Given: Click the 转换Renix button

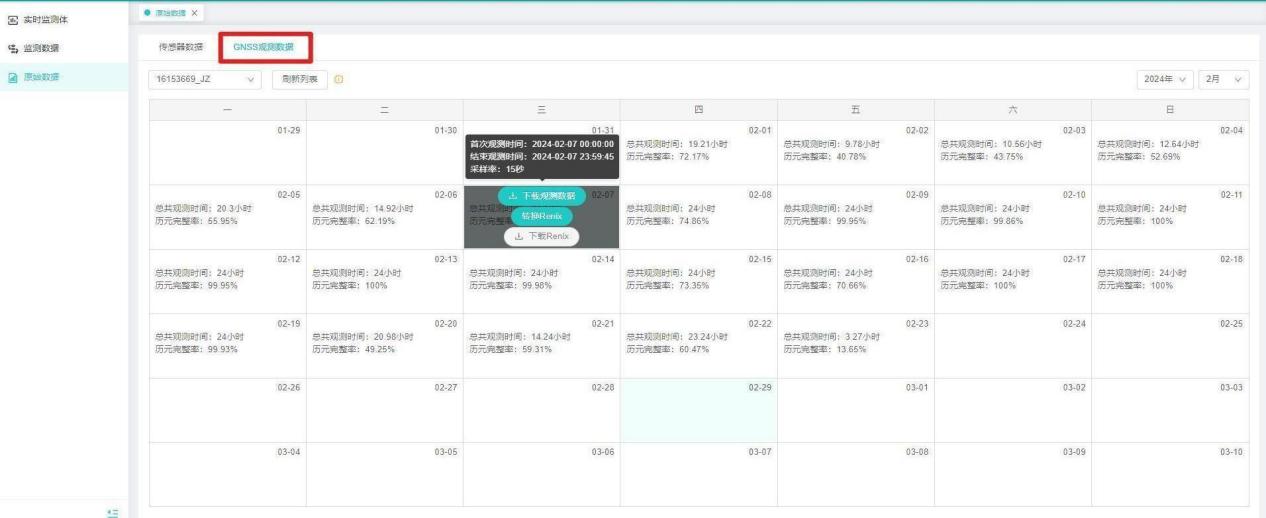Looking at the screenshot, I should coord(542,216).
